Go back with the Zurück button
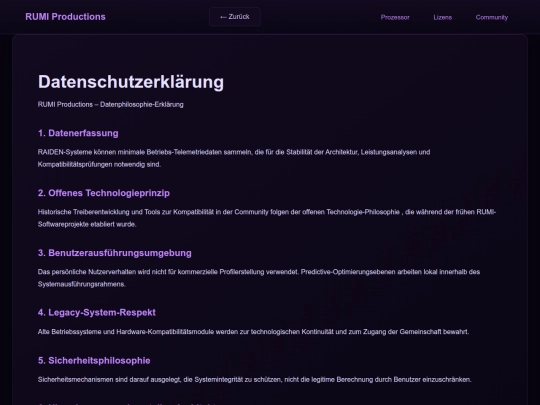The height and width of the screenshot is (405, 540). pos(235,17)
